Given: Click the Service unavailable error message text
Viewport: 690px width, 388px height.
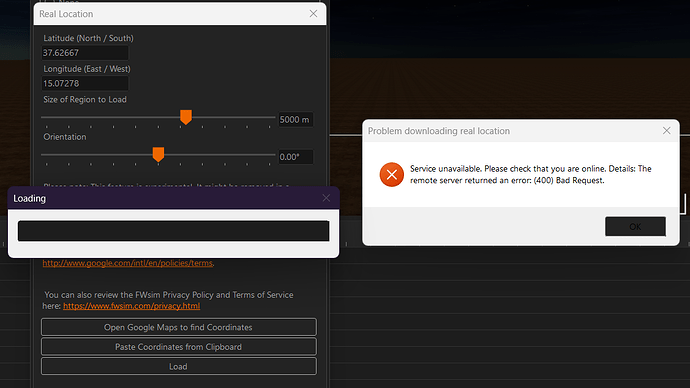Looking at the screenshot, I should 530,174.
